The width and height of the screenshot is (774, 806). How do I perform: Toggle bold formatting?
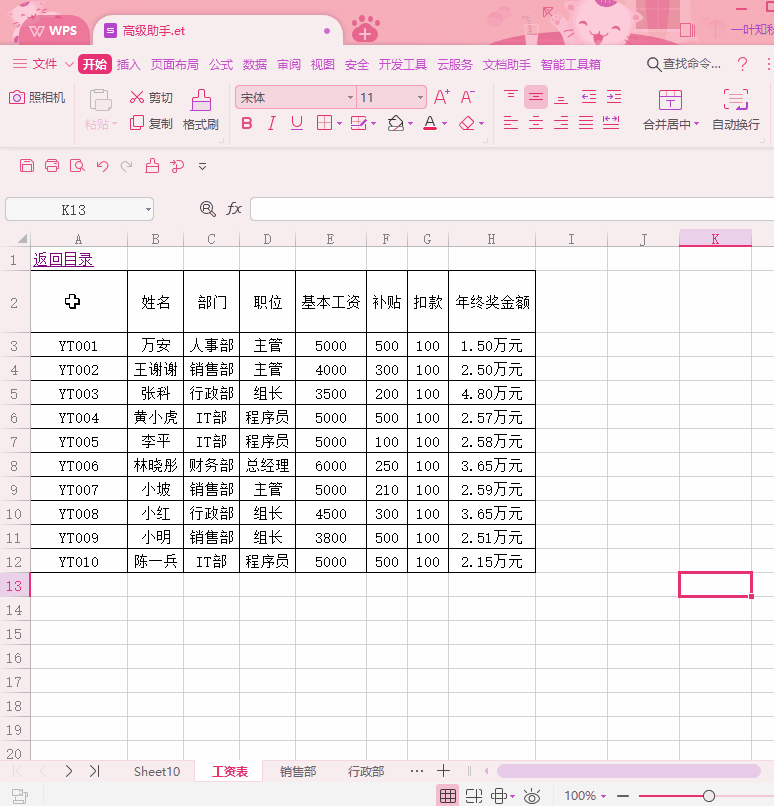tap(247, 123)
